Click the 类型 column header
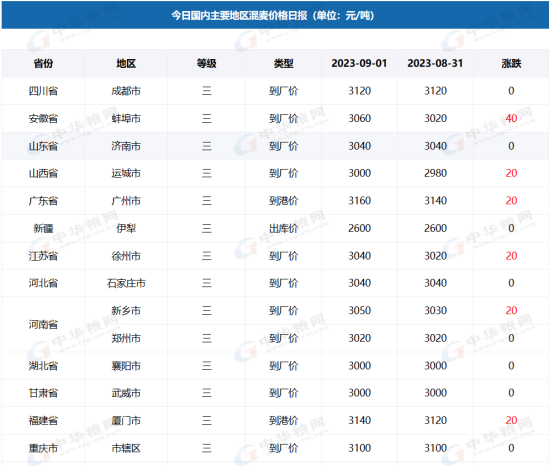Screen dimensions: 554x466 pyautogui.click(x=284, y=64)
